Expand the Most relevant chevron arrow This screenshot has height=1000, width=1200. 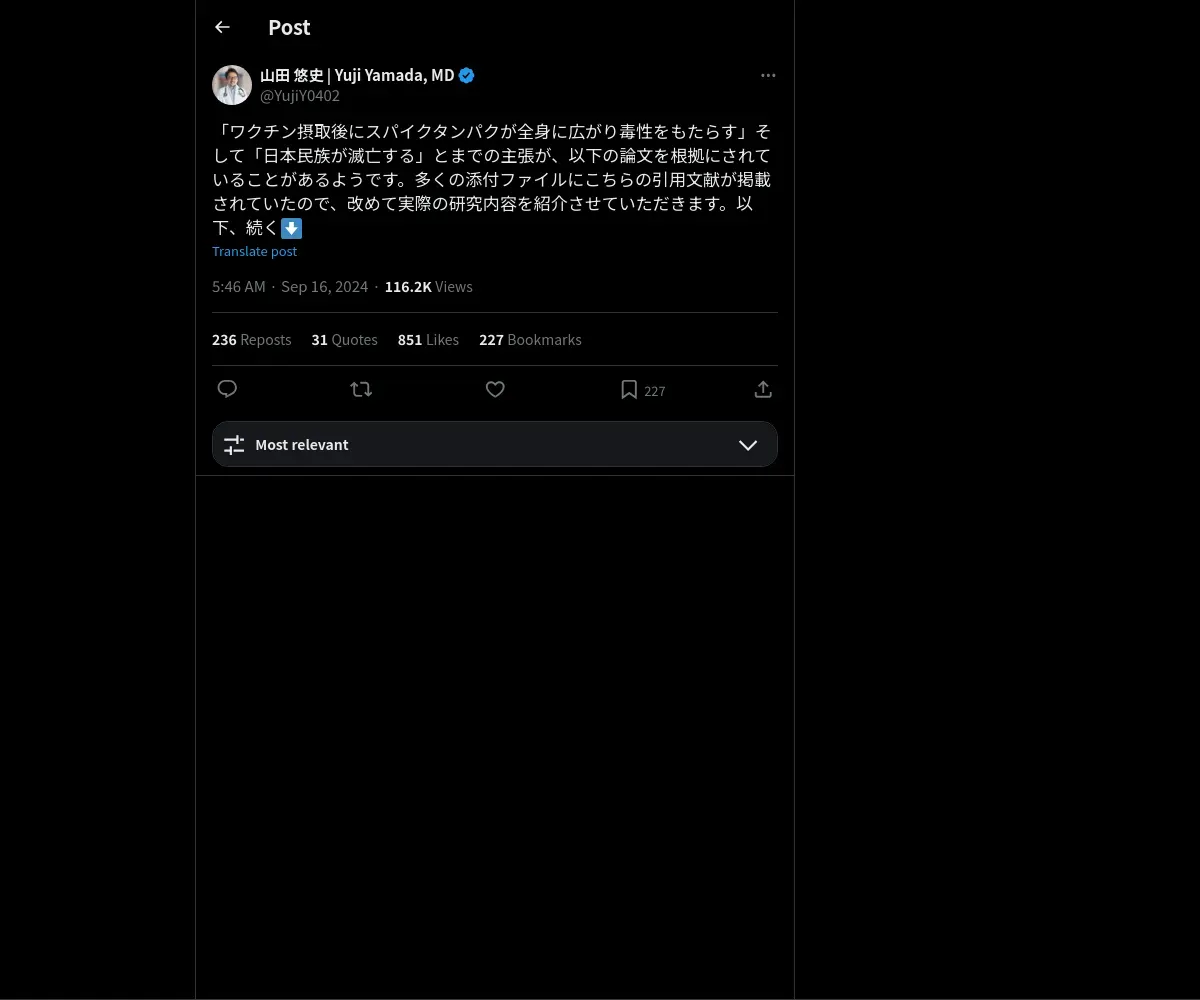coord(748,445)
